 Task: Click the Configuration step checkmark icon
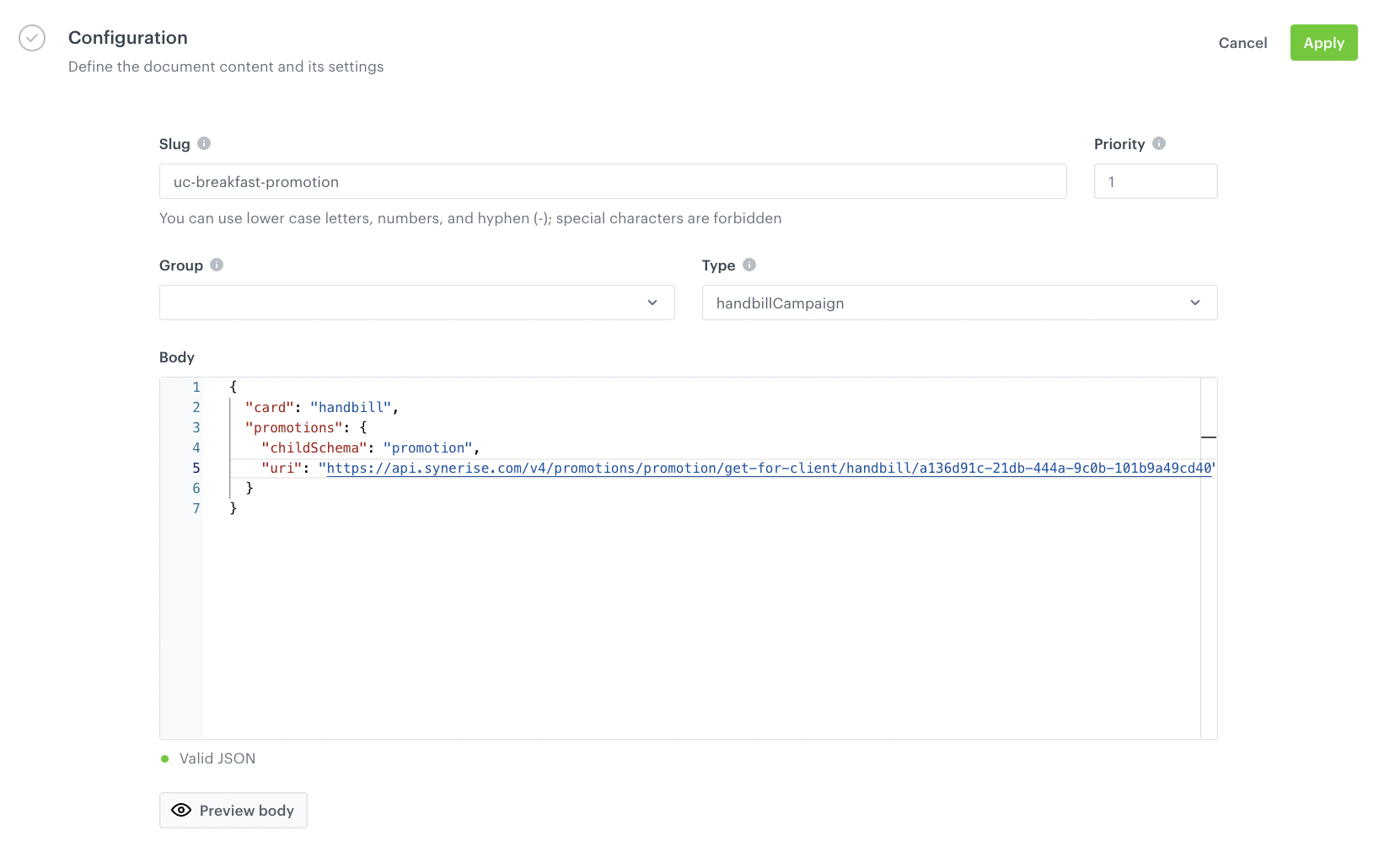[32, 38]
